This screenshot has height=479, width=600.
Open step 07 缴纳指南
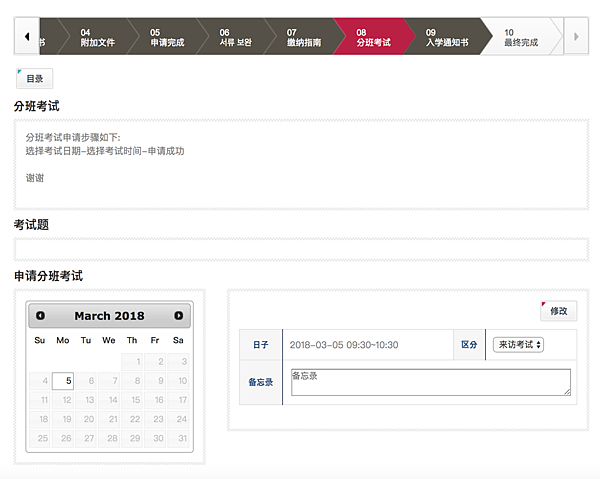click(x=304, y=37)
